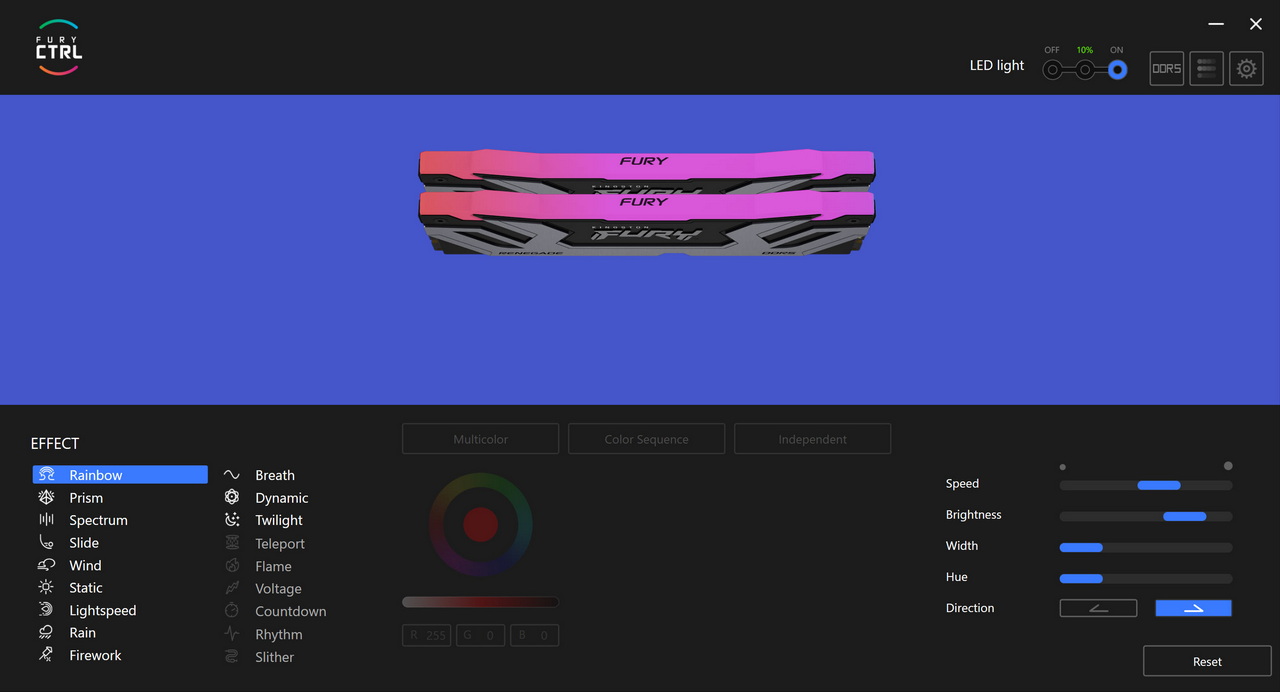Image resolution: width=1280 pixels, height=692 pixels.
Task: Set direction to right arrow
Action: click(x=1193, y=608)
